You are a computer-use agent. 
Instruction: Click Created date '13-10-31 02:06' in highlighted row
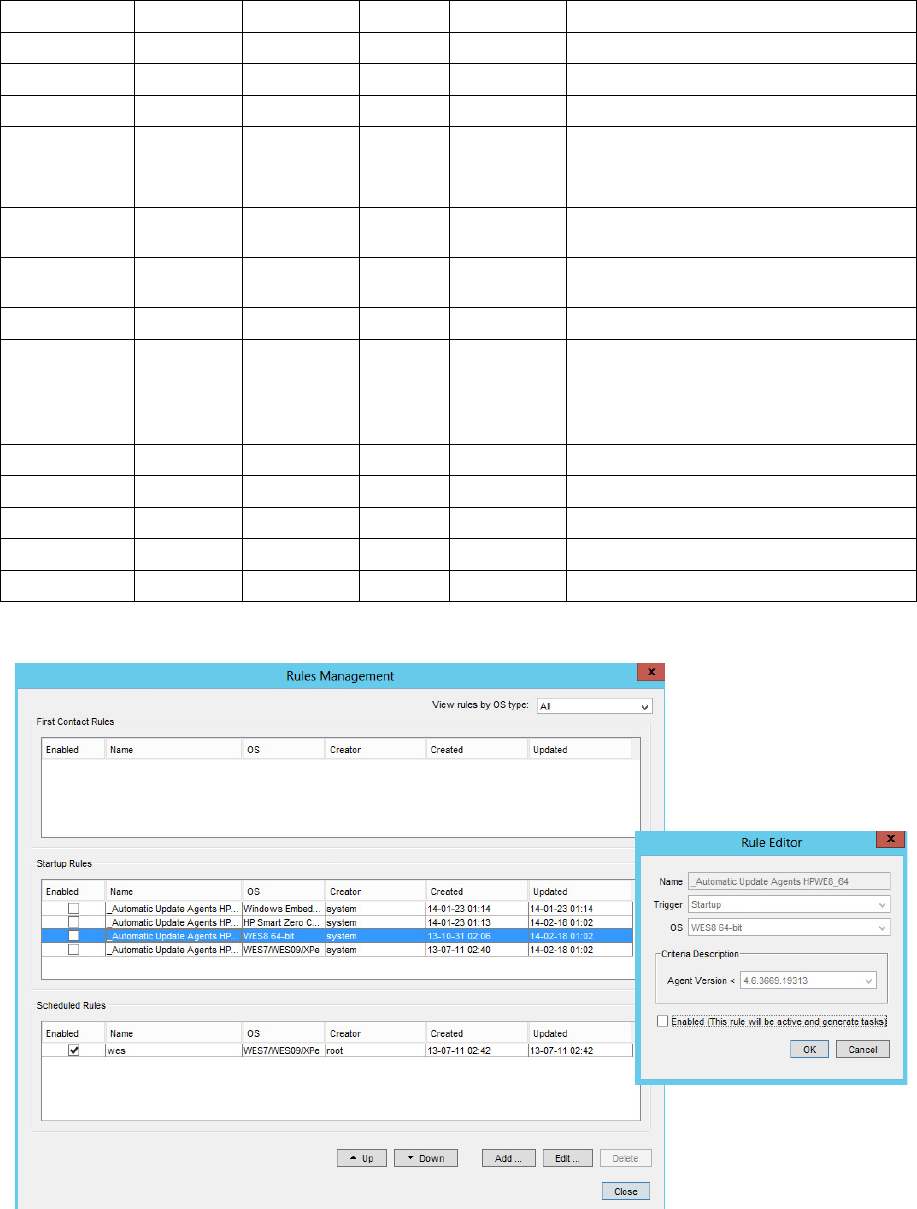(x=477, y=935)
